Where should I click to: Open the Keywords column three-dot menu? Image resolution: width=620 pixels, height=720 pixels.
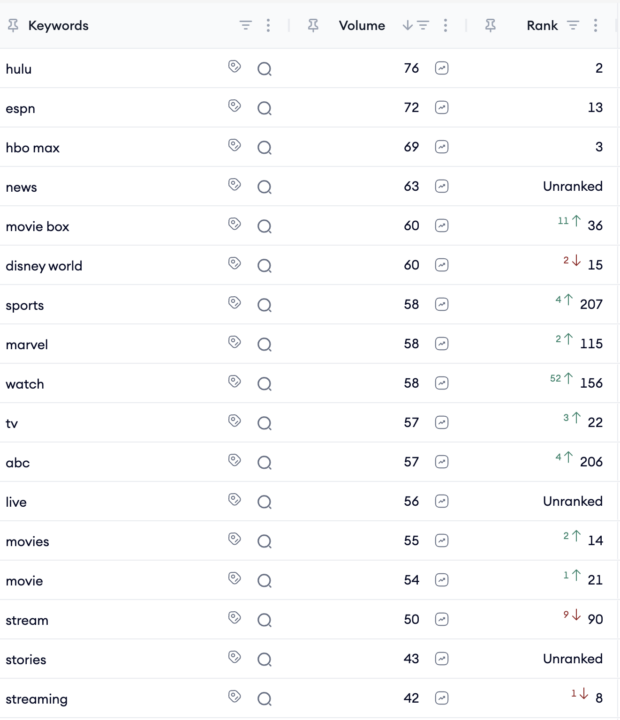[268, 25]
